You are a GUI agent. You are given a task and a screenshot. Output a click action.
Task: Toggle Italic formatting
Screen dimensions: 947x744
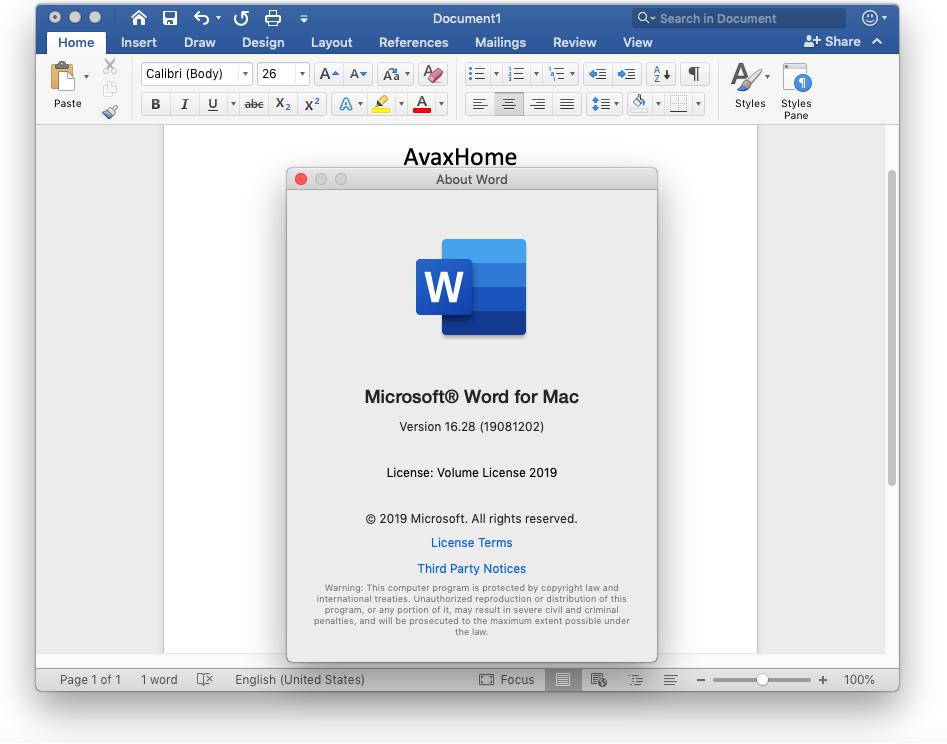pos(184,104)
